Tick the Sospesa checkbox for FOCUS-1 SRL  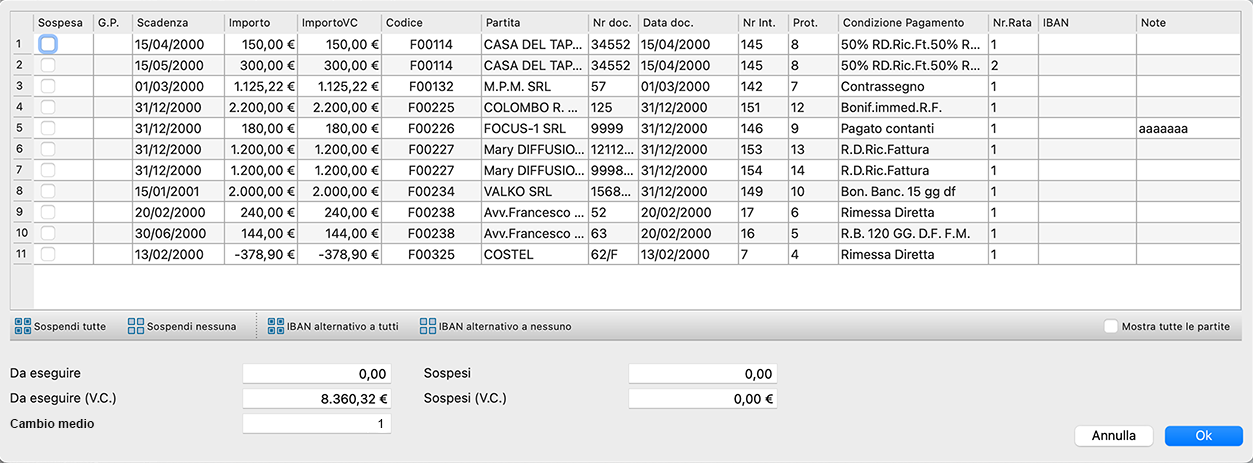tap(48, 128)
